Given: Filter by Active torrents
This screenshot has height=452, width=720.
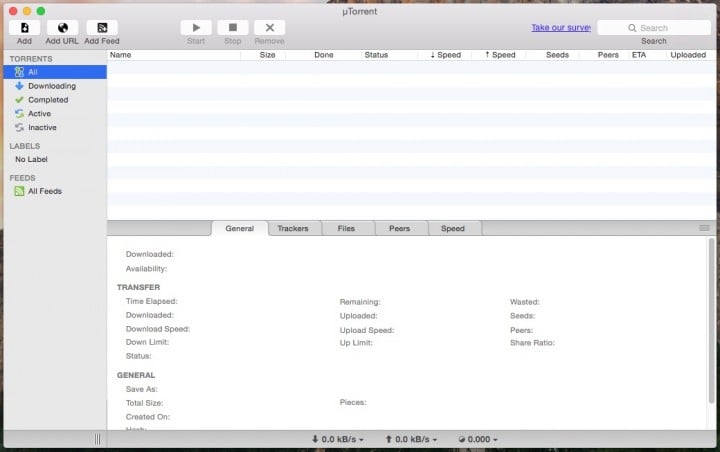Looking at the screenshot, I should (x=55, y=113).
